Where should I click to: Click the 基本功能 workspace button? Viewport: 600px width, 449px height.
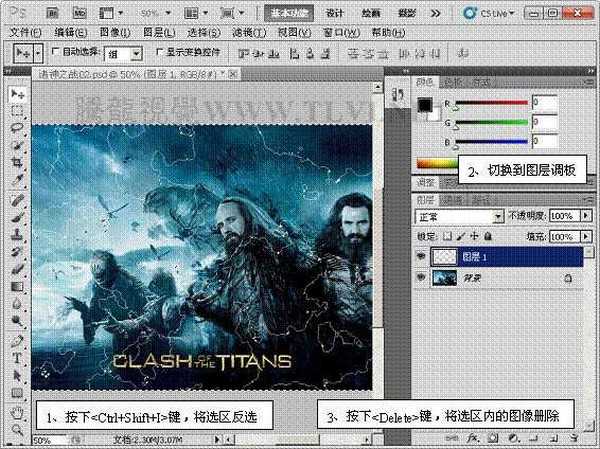(292, 13)
